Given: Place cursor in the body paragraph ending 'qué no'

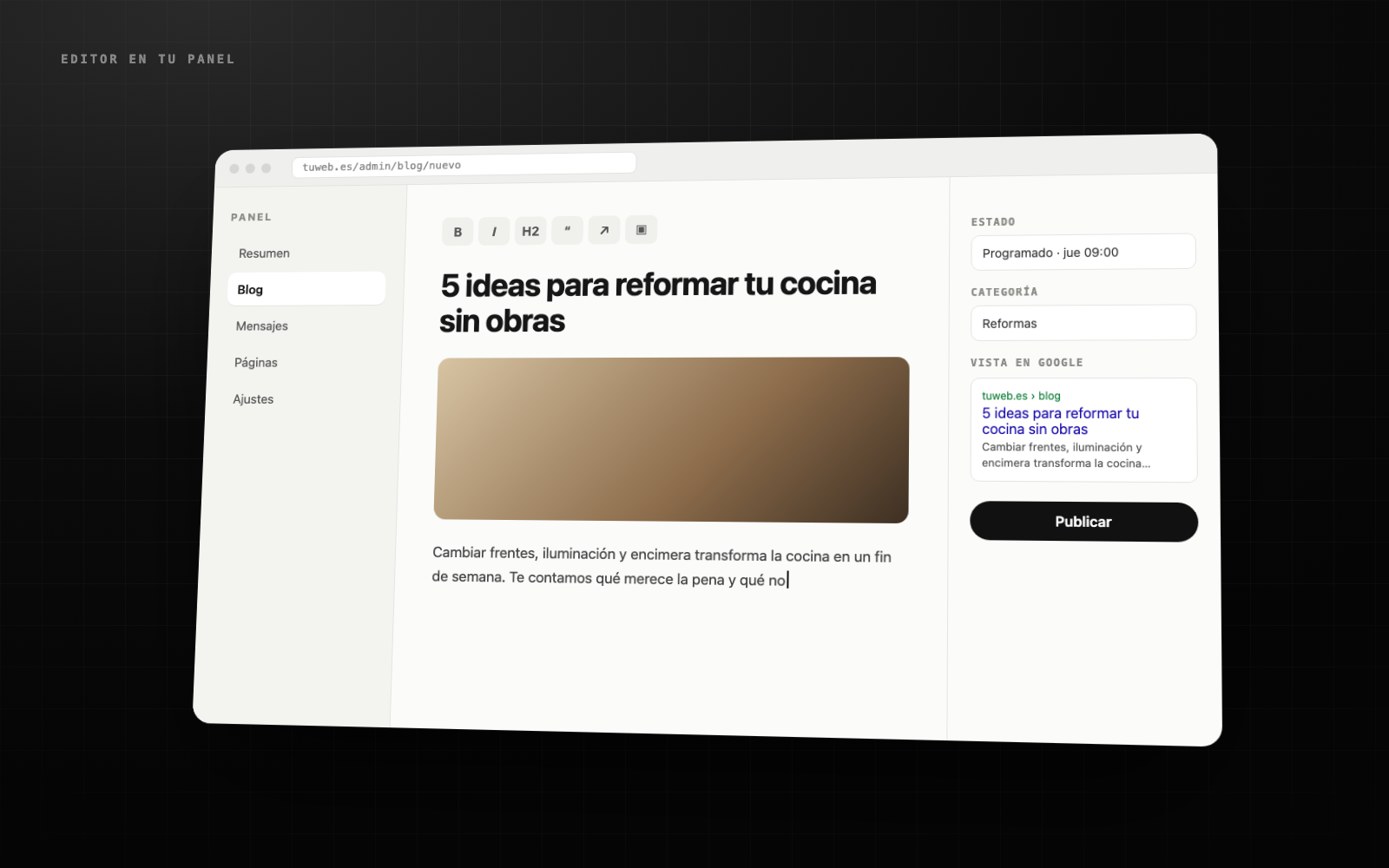Looking at the screenshot, I should (662, 567).
